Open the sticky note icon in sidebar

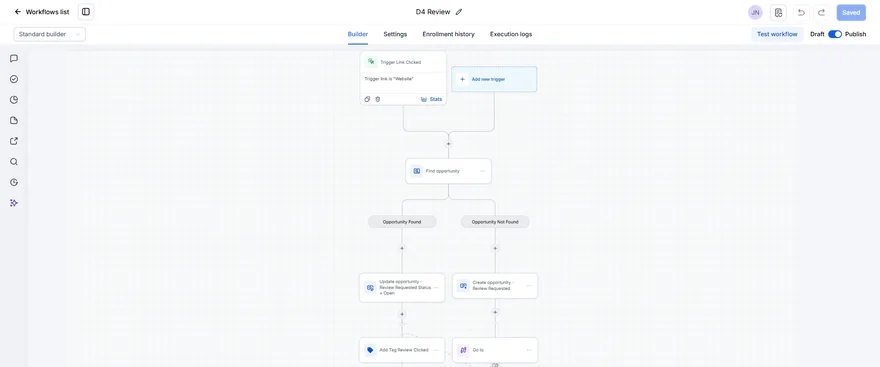pos(14,121)
